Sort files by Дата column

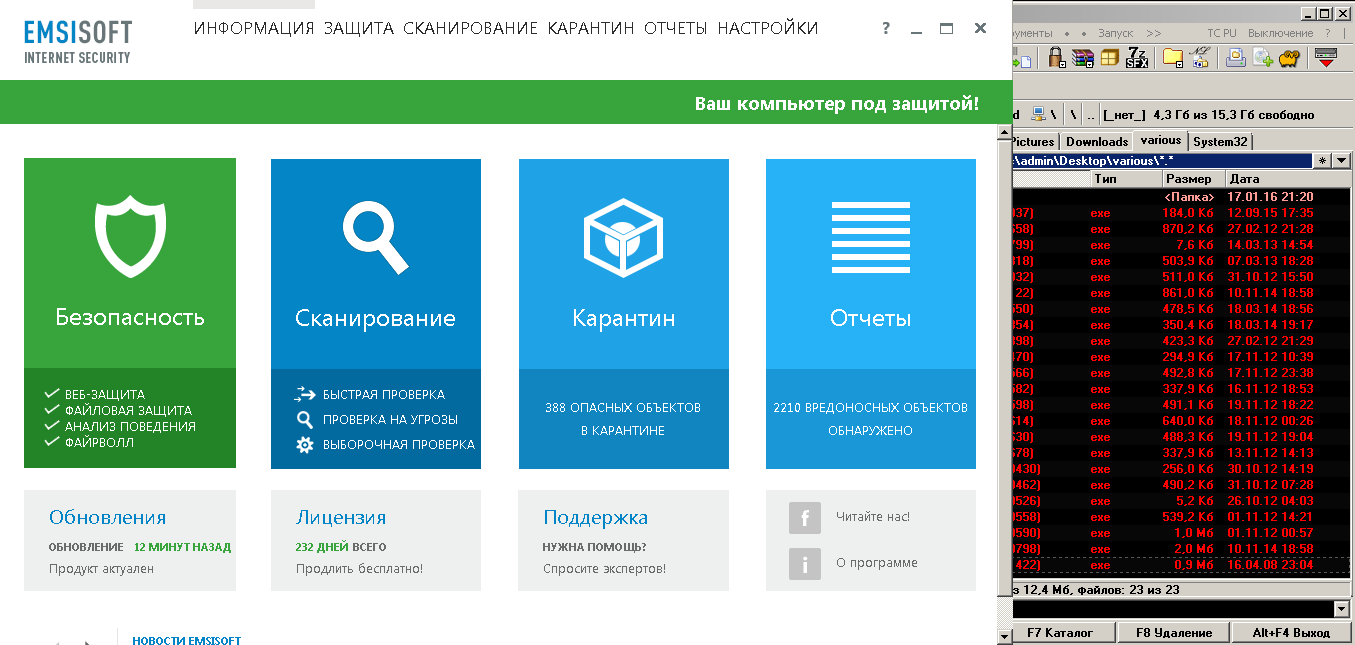point(1288,179)
